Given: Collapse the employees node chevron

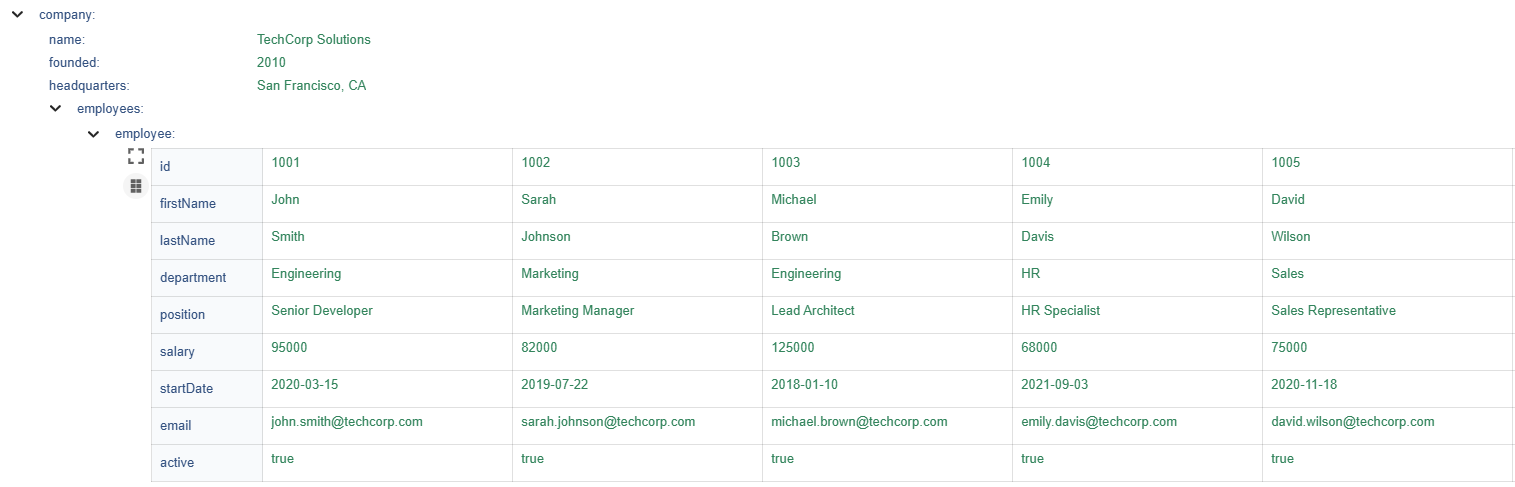Looking at the screenshot, I should (55, 109).
